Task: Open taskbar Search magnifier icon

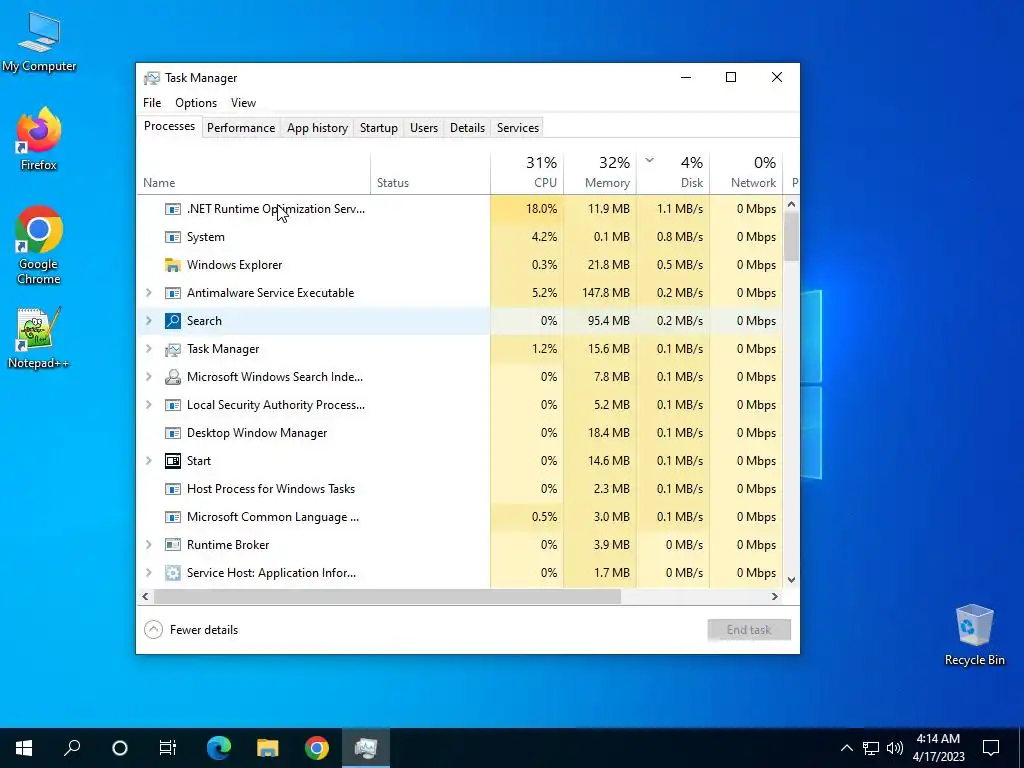Action: click(x=72, y=748)
